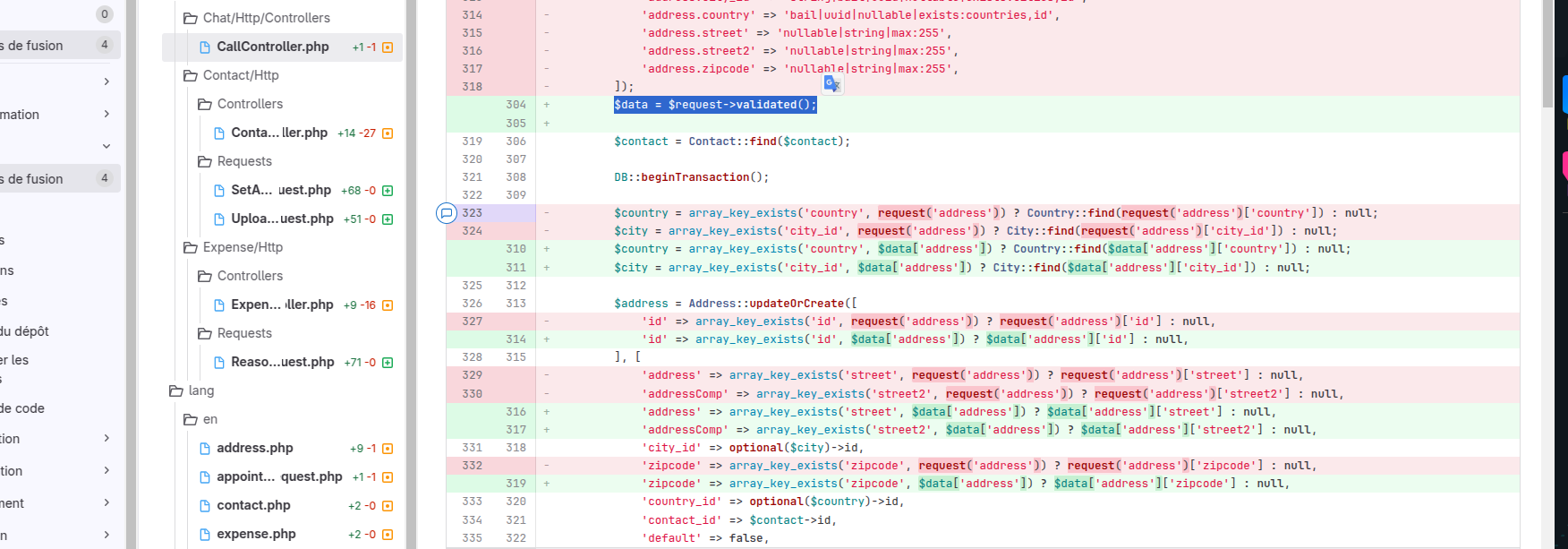
Task: Click the page vertical scrollbar thumb
Action: pyautogui.click(x=1548, y=54)
